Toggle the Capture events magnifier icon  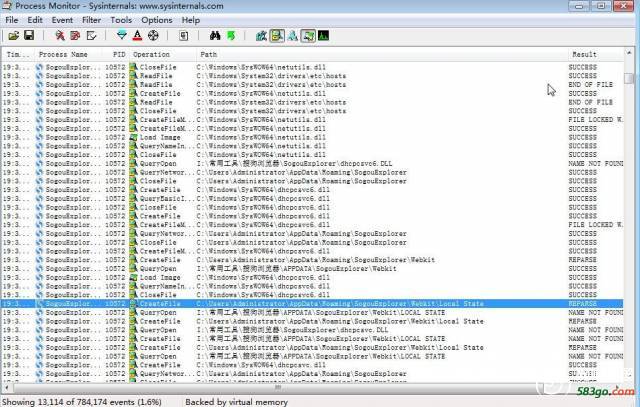(x=60, y=36)
